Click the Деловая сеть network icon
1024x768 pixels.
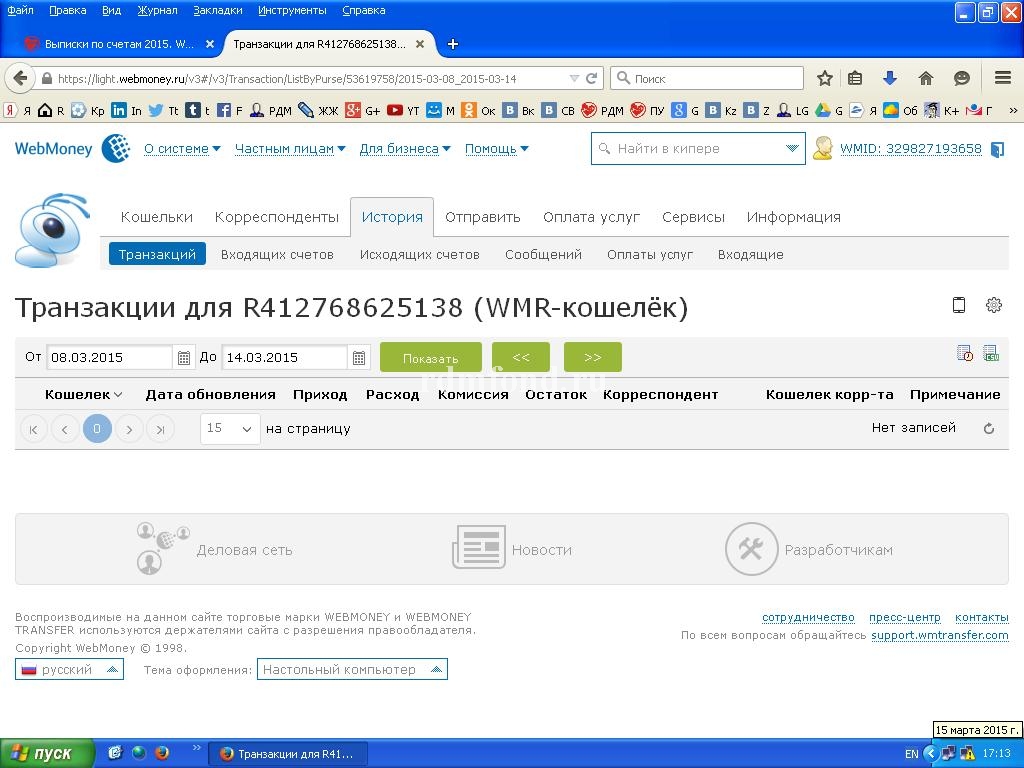163,549
